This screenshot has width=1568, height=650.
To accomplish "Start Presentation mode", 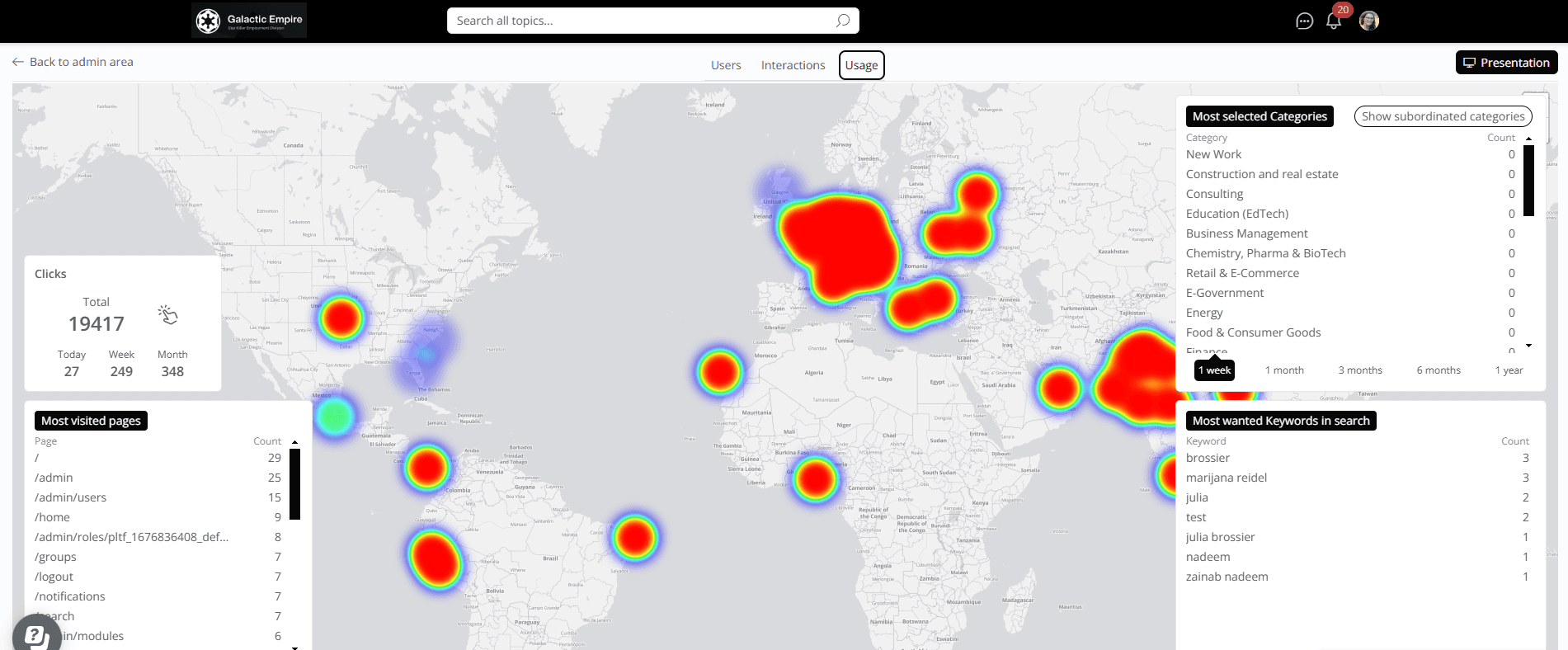I will coord(1506,63).
